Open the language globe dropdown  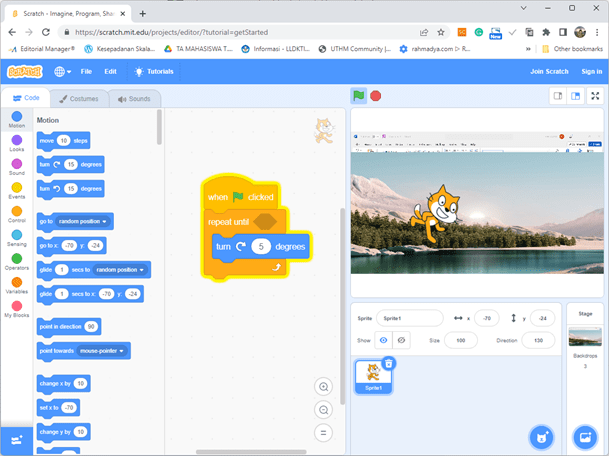tap(61, 72)
